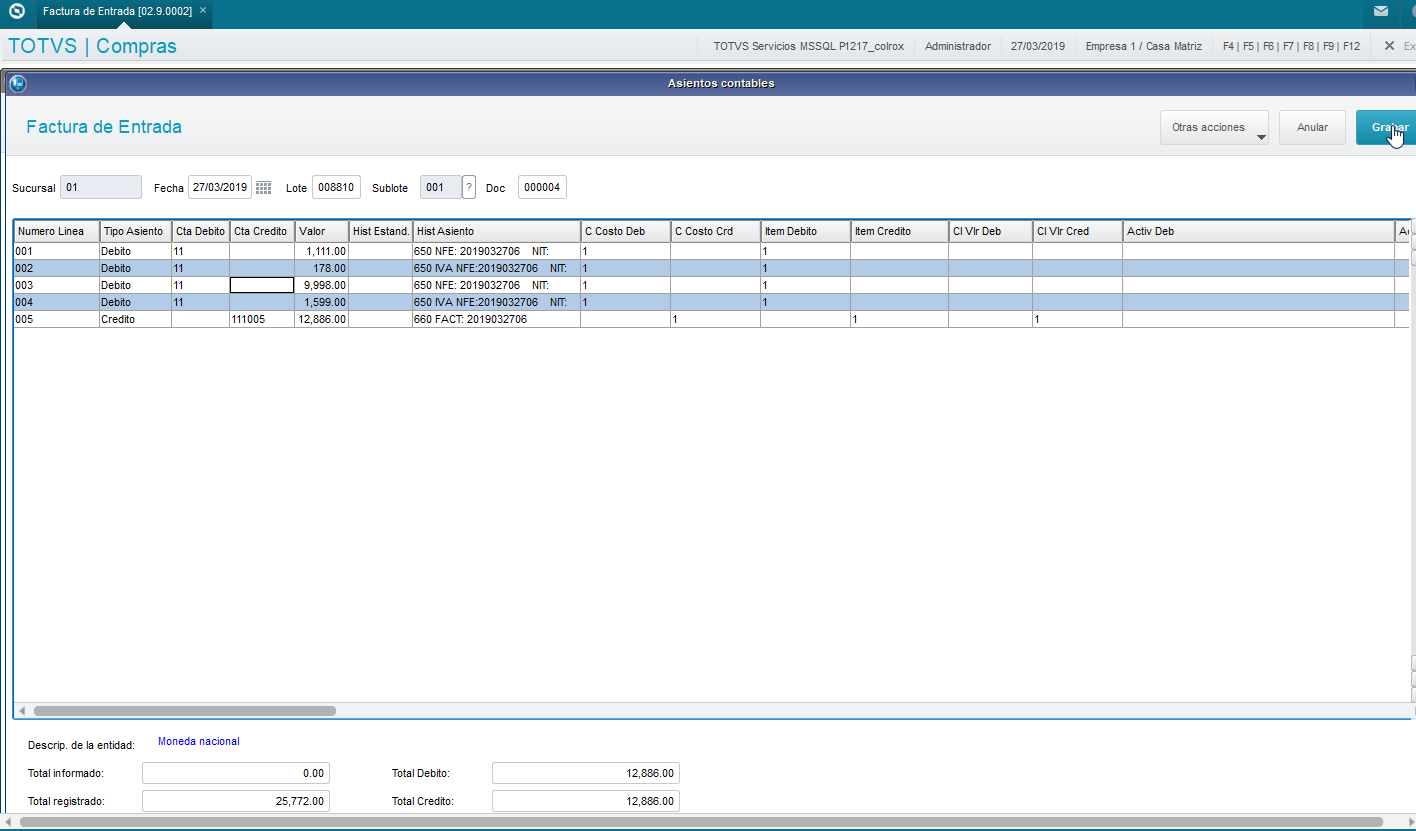The image size is (1416, 831).
Task: Click the active empty Cta Credito cell in line 003
Action: pyautogui.click(x=262, y=285)
